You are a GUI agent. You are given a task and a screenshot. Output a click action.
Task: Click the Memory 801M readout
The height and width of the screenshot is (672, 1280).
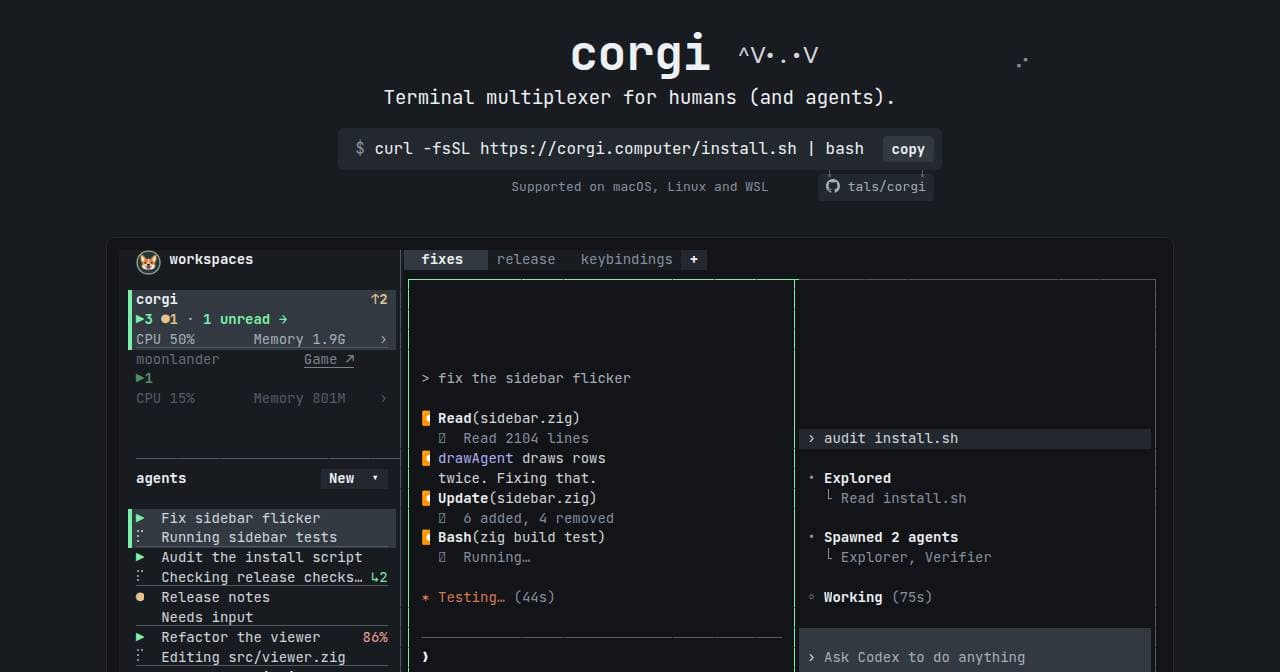[x=299, y=398]
